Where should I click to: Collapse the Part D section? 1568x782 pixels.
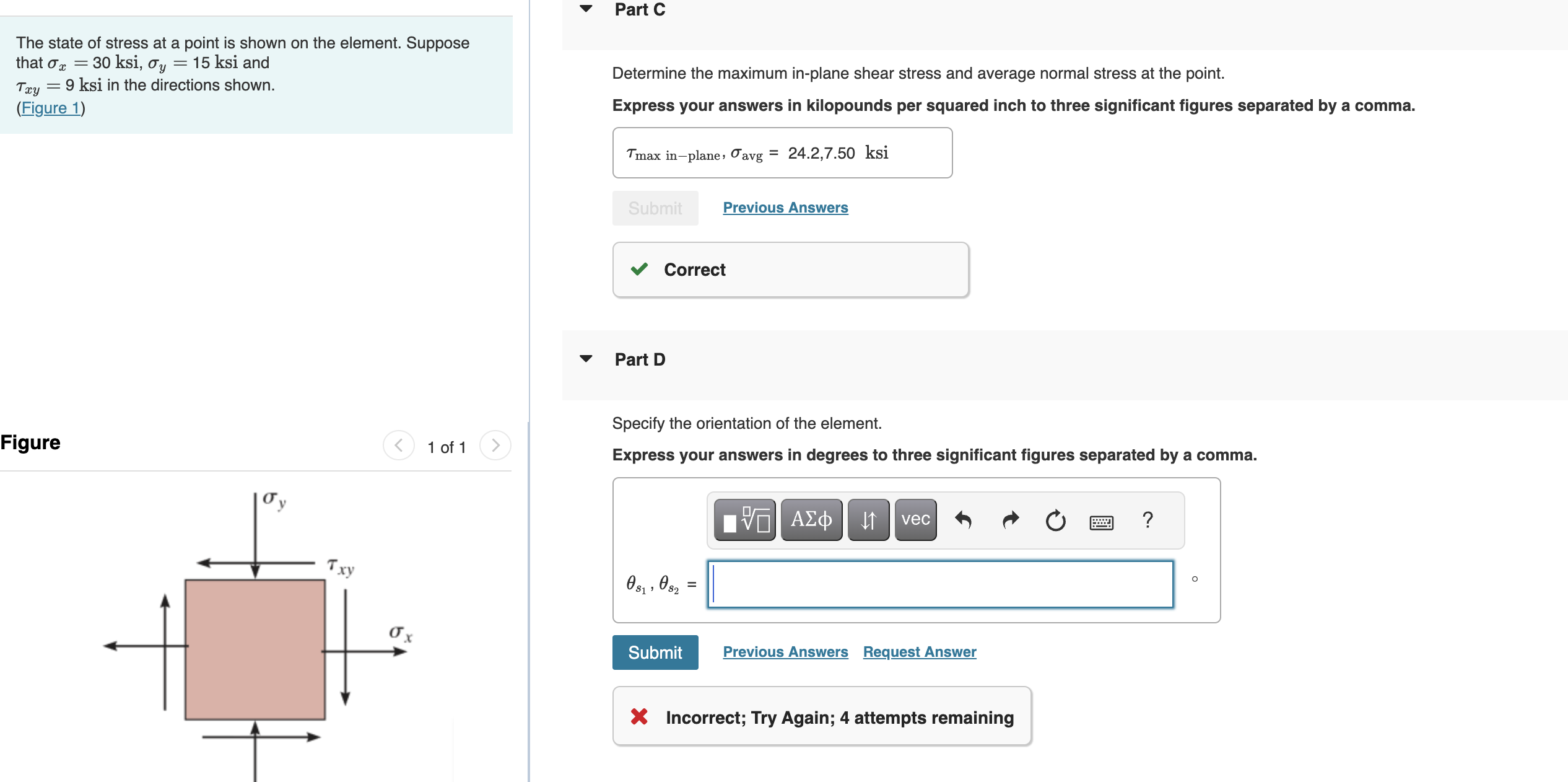586,359
